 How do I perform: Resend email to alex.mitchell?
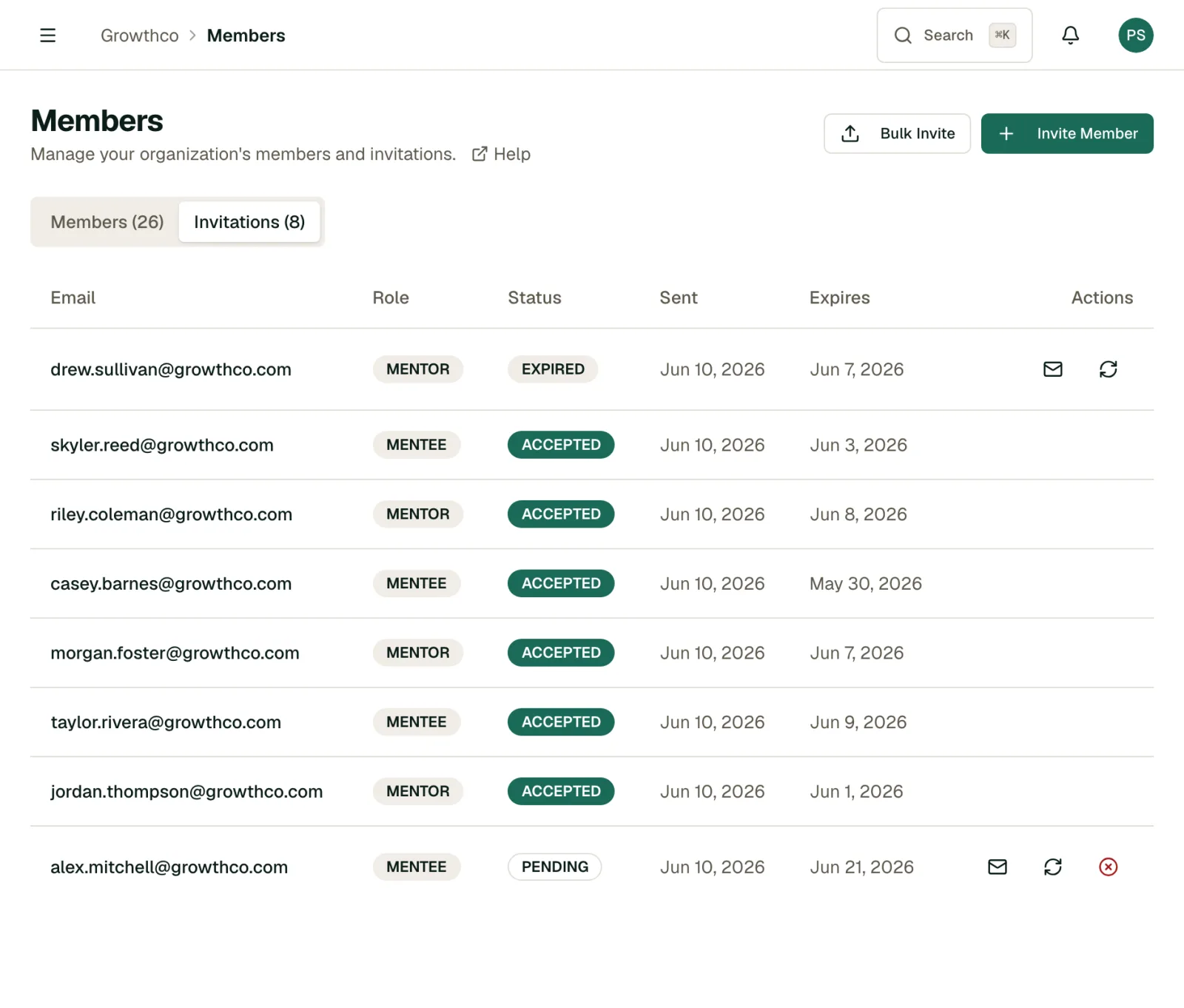click(x=997, y=867)
